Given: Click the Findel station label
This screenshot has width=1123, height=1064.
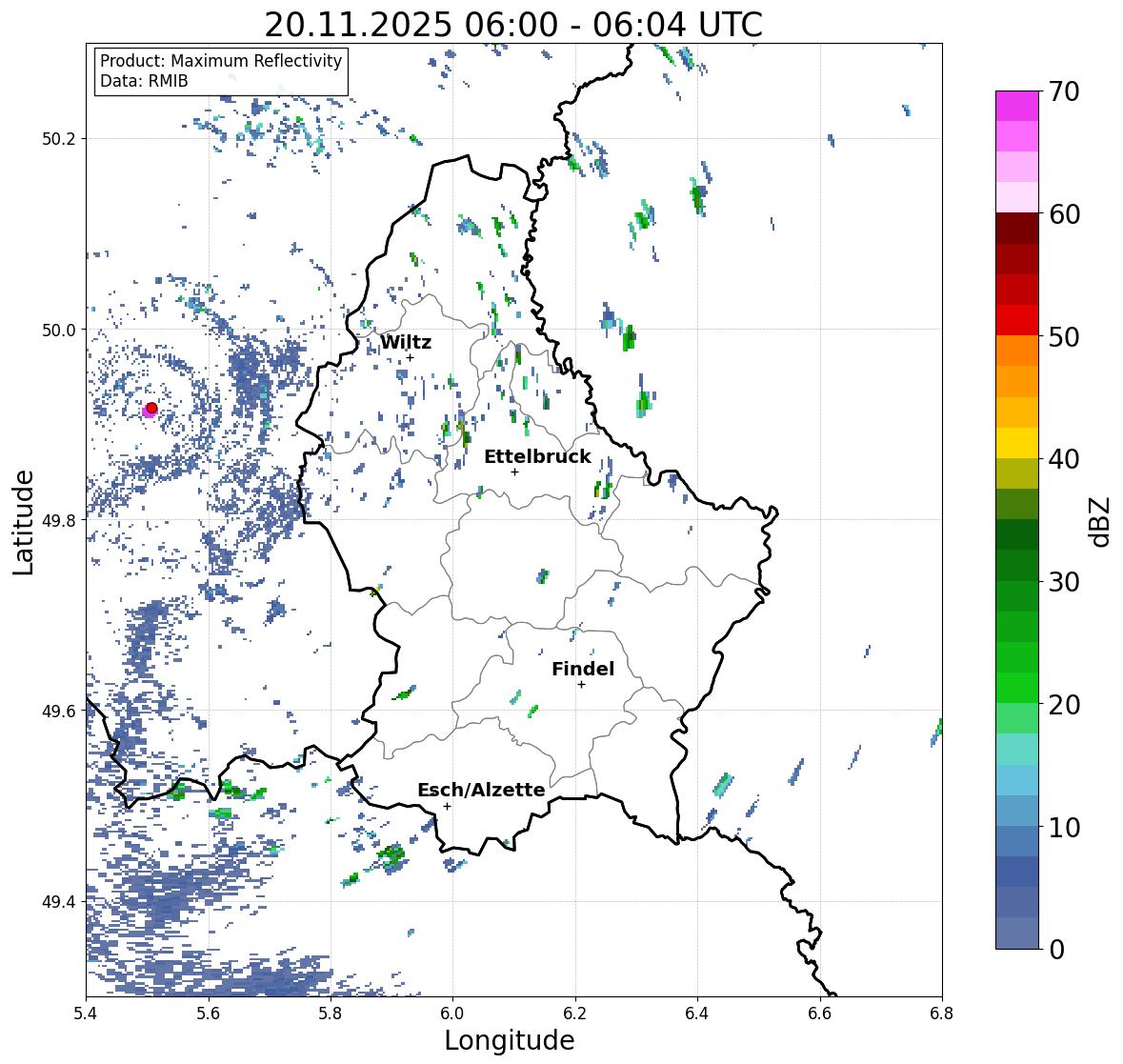Looking at the screenshot, I should click(582, 669).
